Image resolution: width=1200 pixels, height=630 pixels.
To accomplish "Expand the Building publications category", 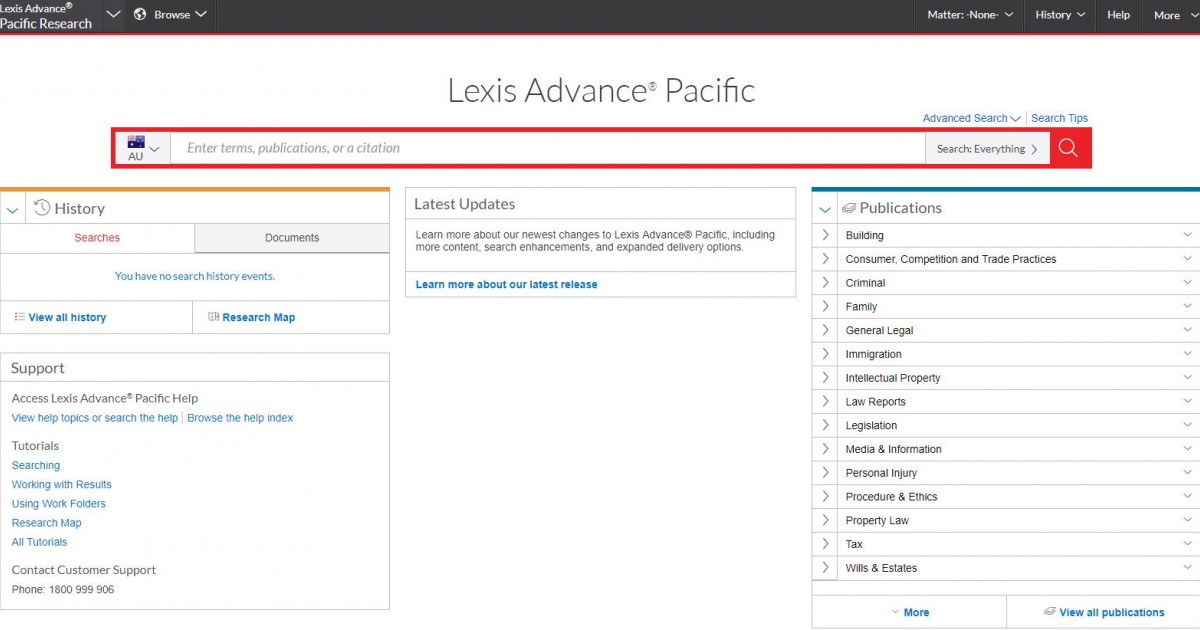I will [825, 235].
